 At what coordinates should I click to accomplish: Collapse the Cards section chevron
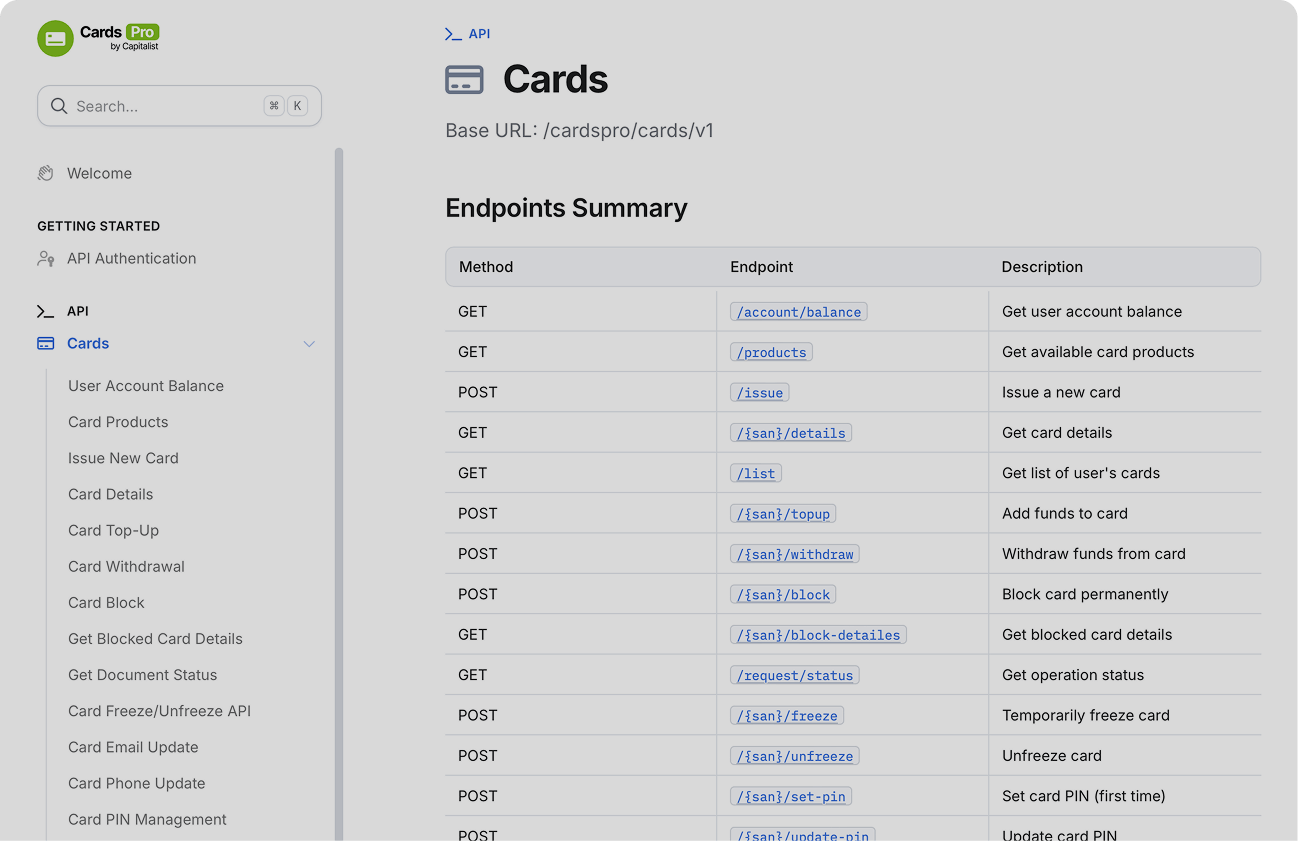click(x=309, y=344)
